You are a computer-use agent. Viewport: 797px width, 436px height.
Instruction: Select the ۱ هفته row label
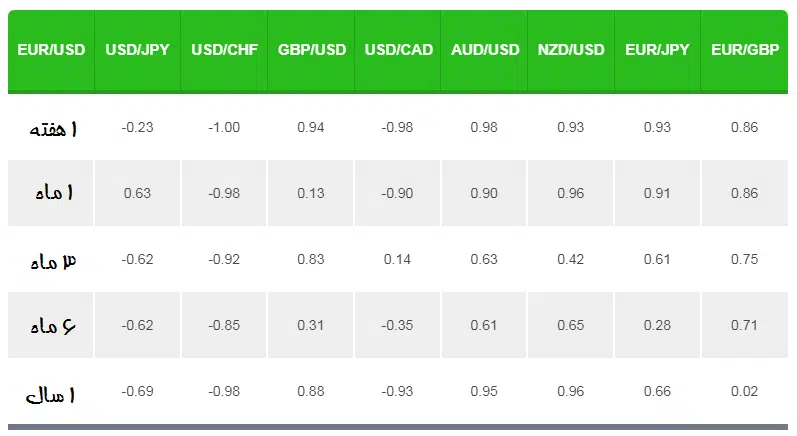[x=53, y=129]
